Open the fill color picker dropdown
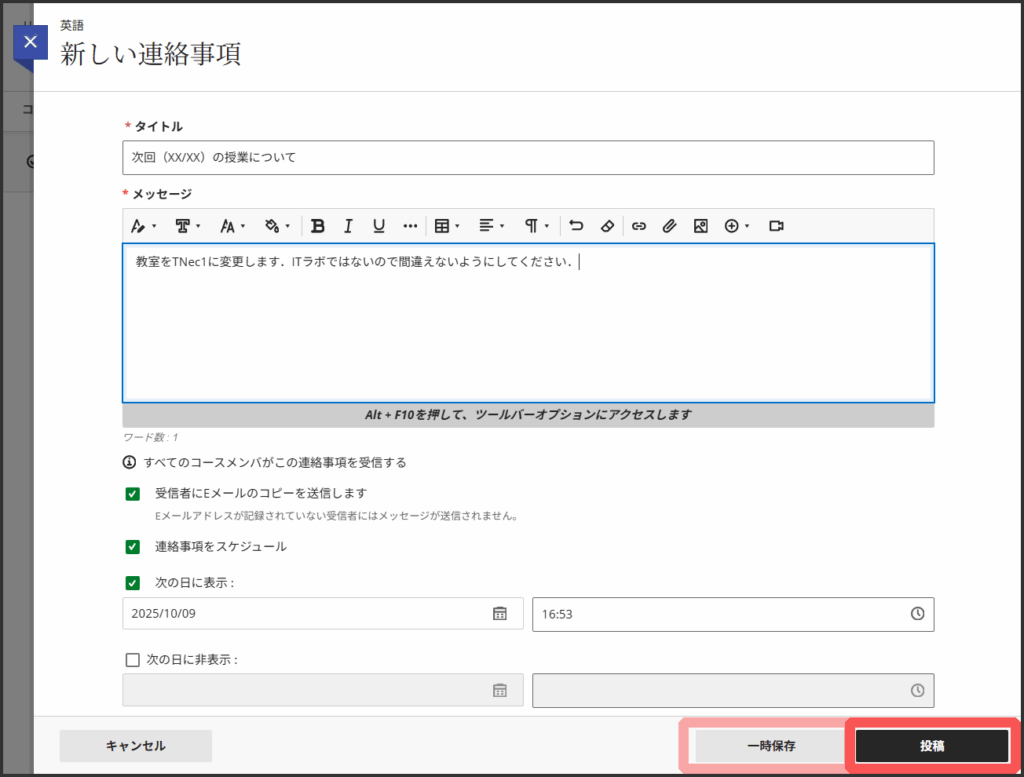Screen dimensions: 1024x777 tap(277, 226)
